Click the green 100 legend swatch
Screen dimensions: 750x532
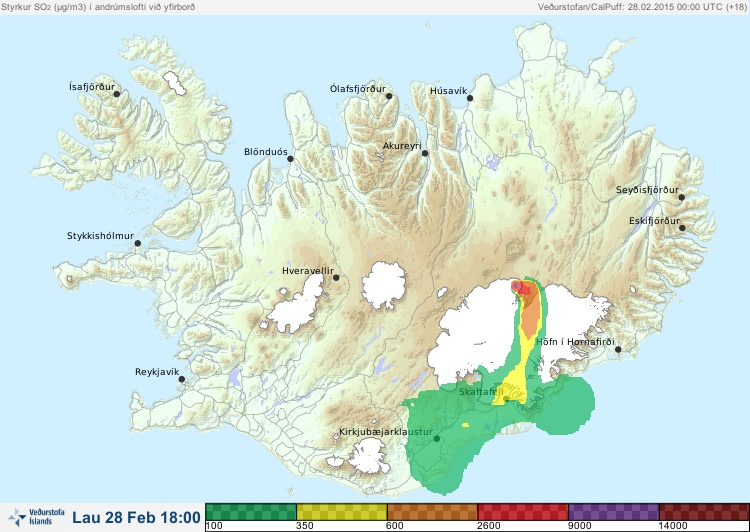click(x=251, y=512)
